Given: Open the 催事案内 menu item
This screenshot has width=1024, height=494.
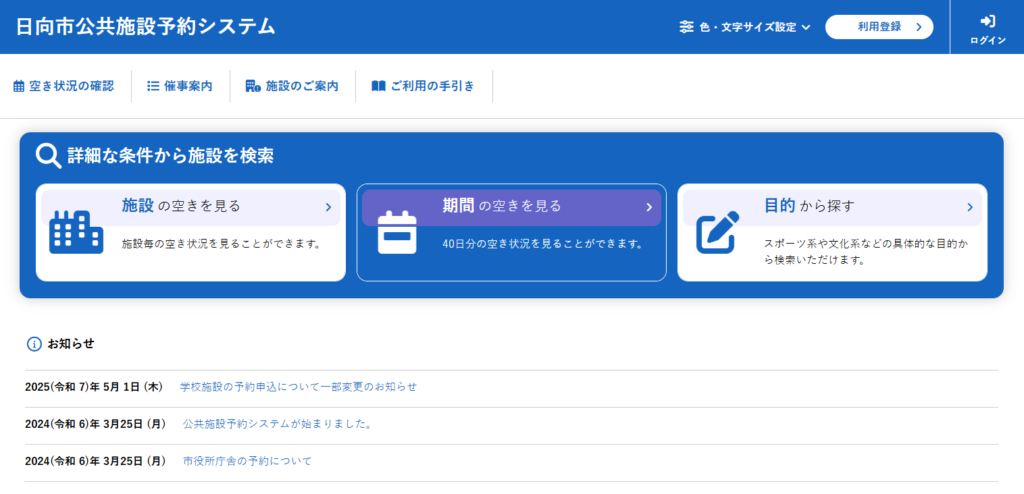Looking at the screenshot, I should click(180, 86).
